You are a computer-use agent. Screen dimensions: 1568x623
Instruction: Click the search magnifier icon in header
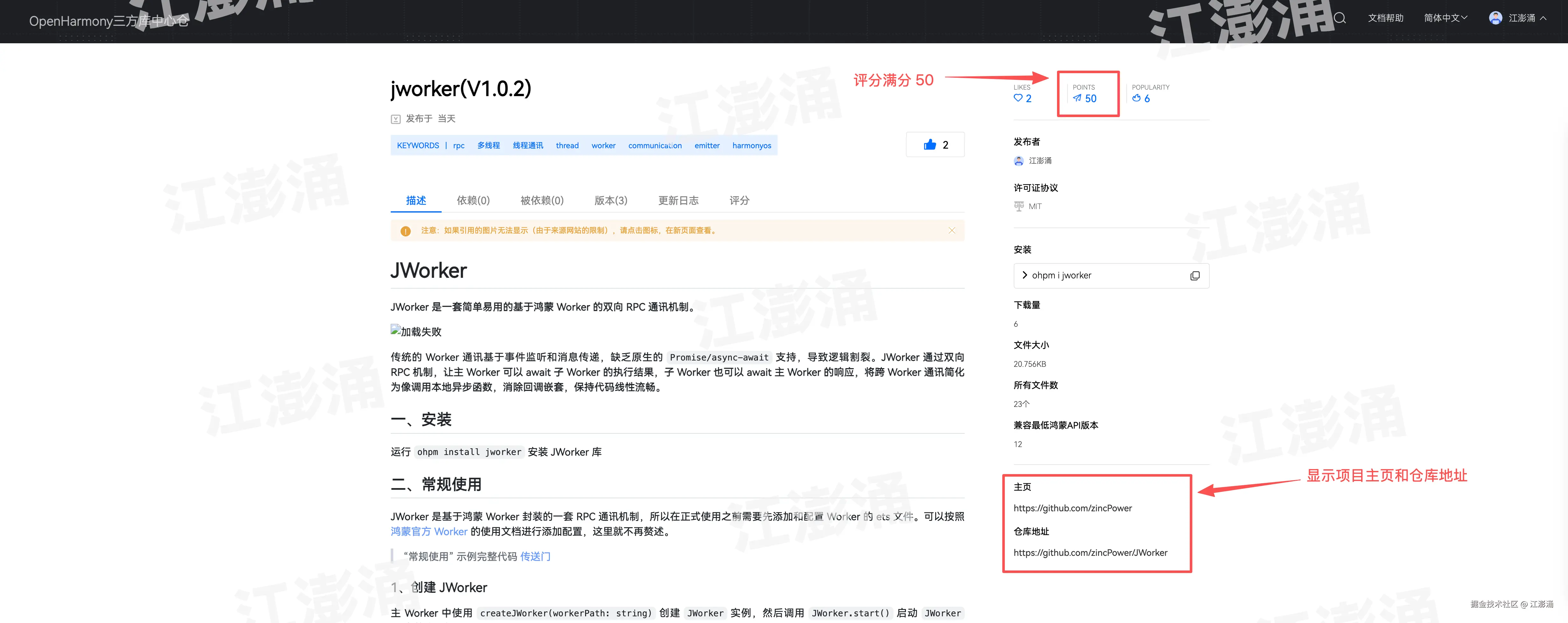[1340, 18]
